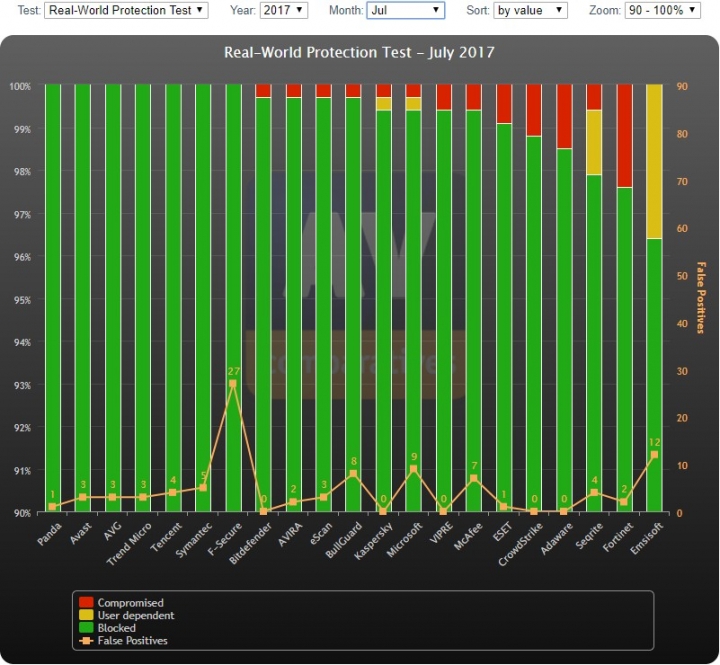
Task: Click the Seqrite yellow user dependent segment
Action: [x=594, y=142]
